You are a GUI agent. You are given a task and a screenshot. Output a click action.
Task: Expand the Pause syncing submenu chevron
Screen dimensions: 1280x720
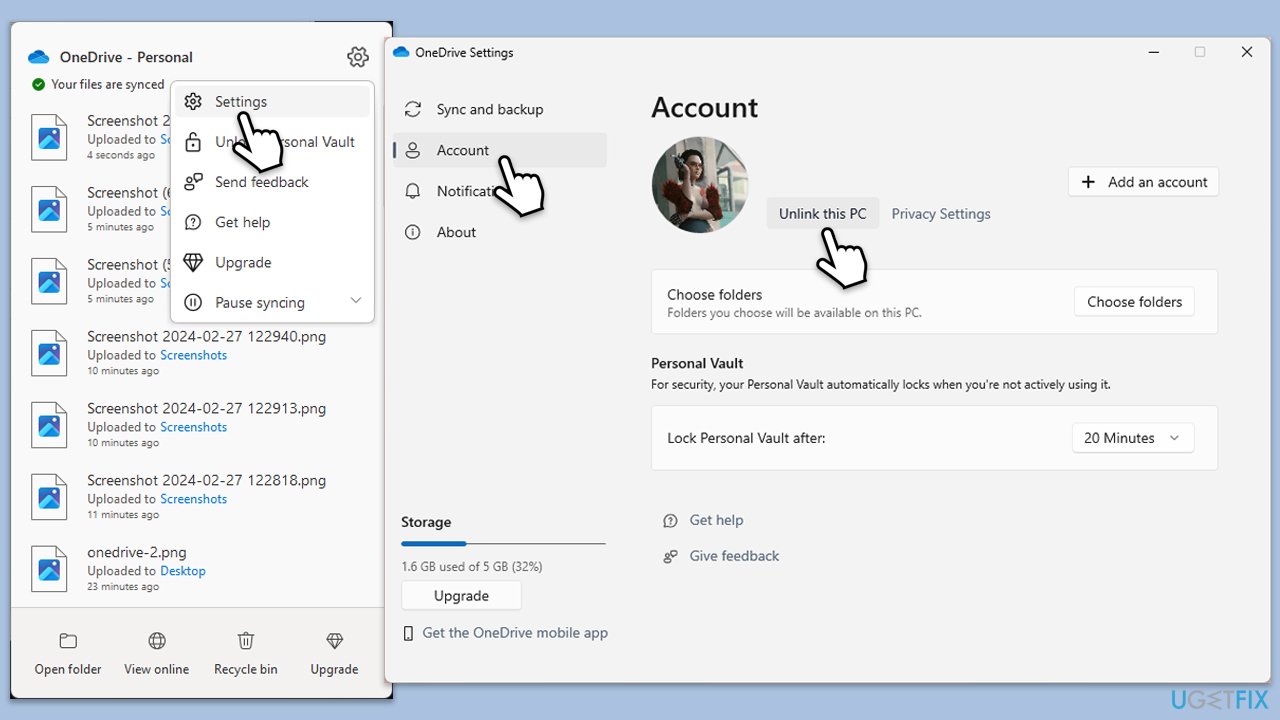pyautogui.click(x=355, y=301)
